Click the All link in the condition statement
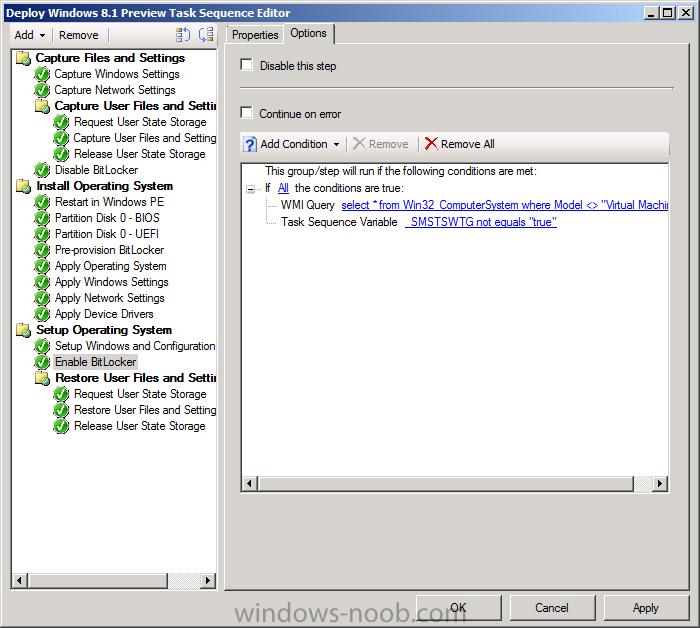Viewport: 700px width, 628px height. coord(283,188)
